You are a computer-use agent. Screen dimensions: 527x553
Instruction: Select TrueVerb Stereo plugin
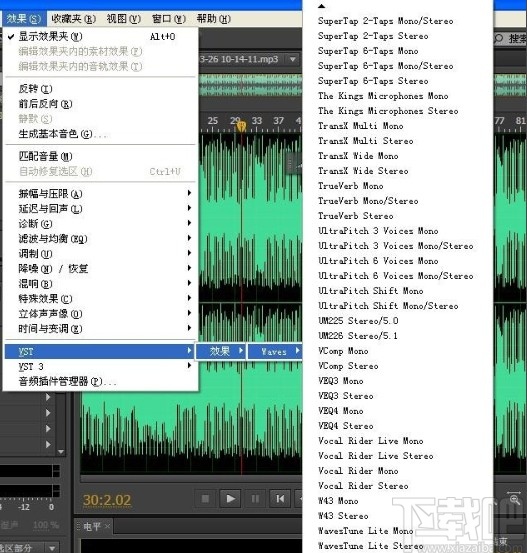point(356,216)
